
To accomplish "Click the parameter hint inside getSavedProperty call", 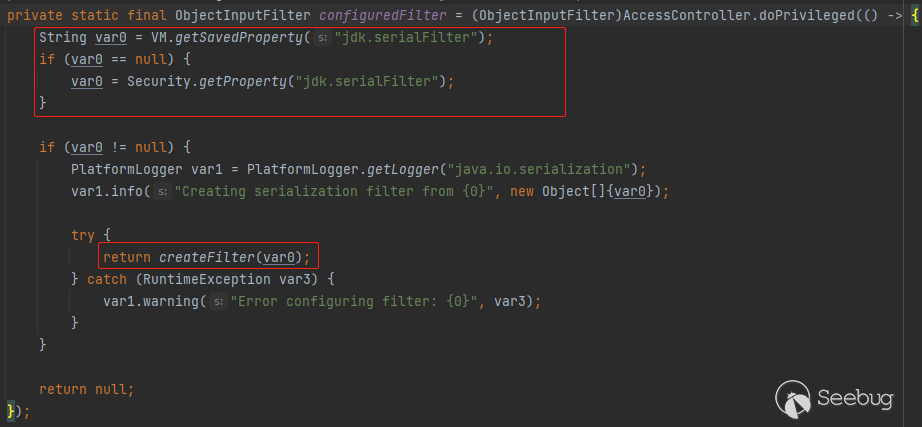I will 322,38.
